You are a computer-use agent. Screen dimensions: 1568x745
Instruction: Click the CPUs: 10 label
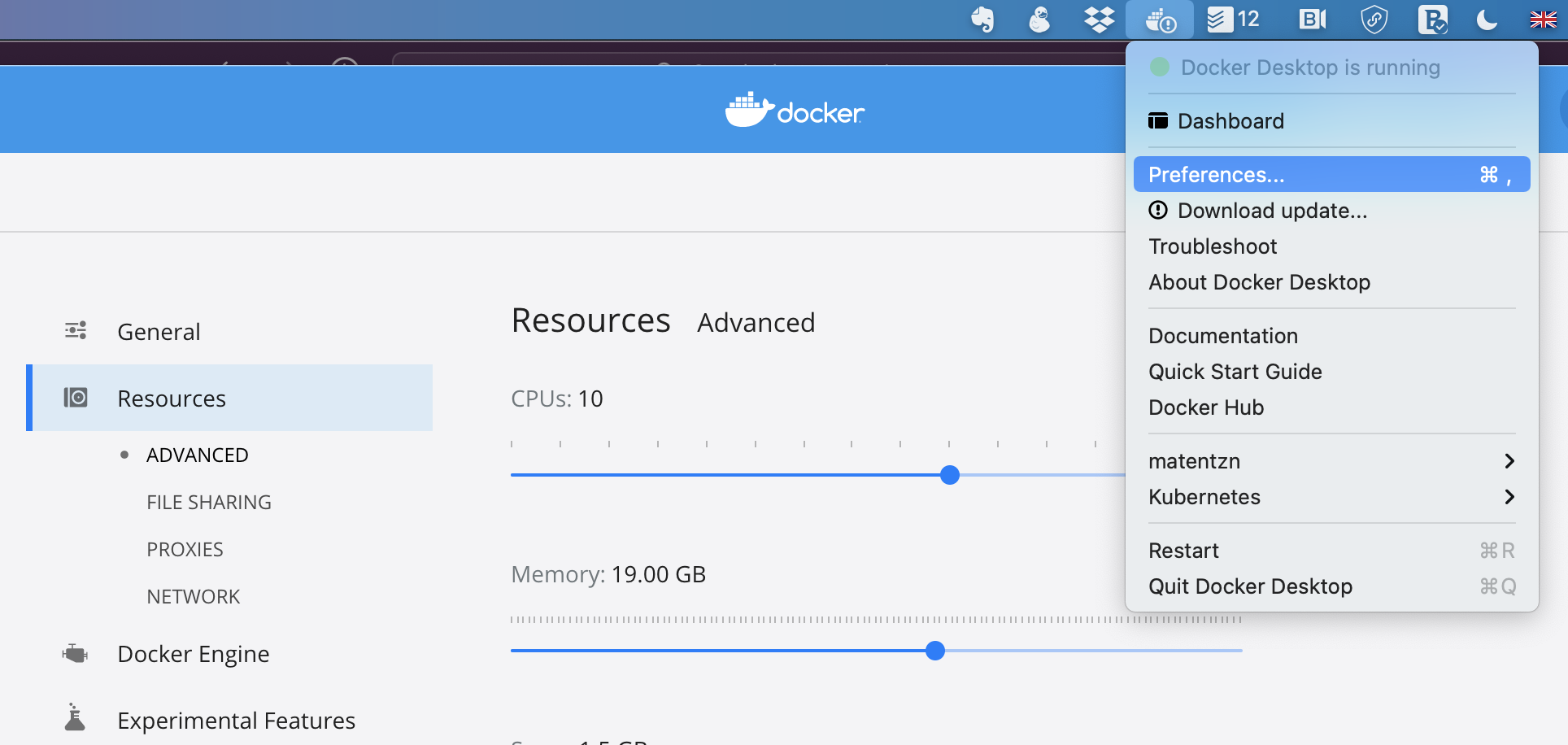click(x=557, y=399)
